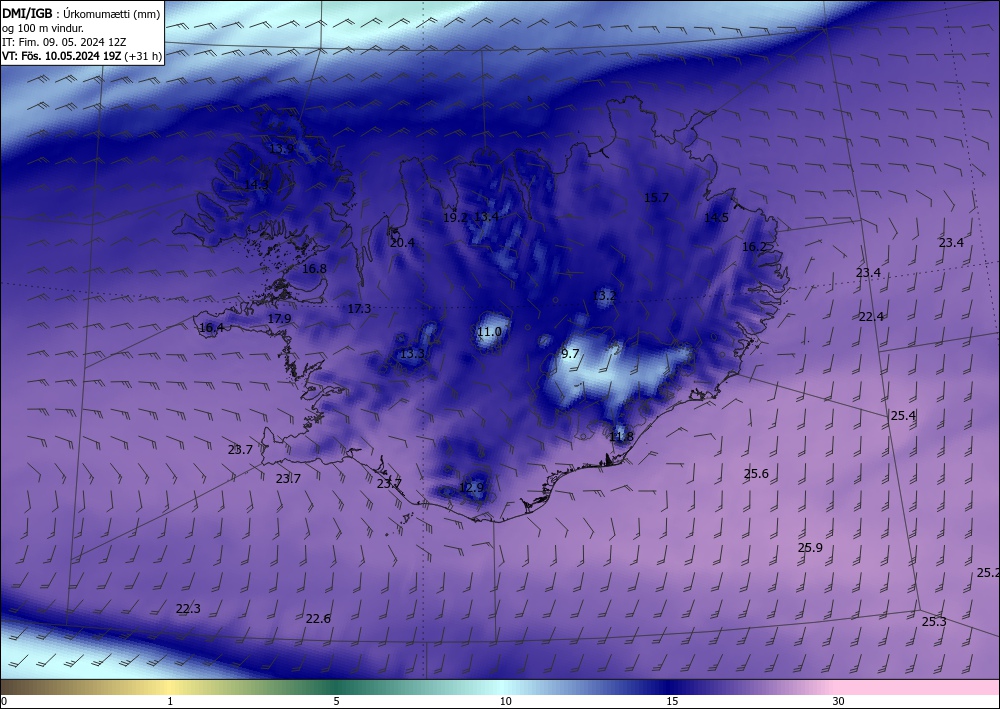Click the 15.7 value on the map
Viewport: 1000px width, 709px height.
coord(656,198)
